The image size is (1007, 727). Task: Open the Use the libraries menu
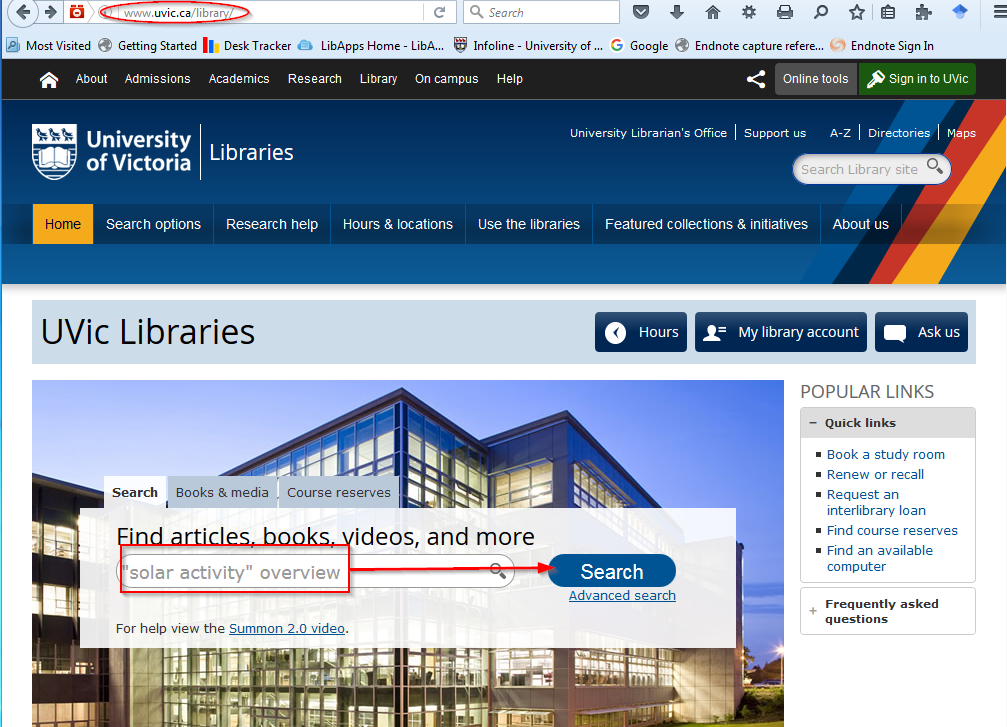click(529, 224)
